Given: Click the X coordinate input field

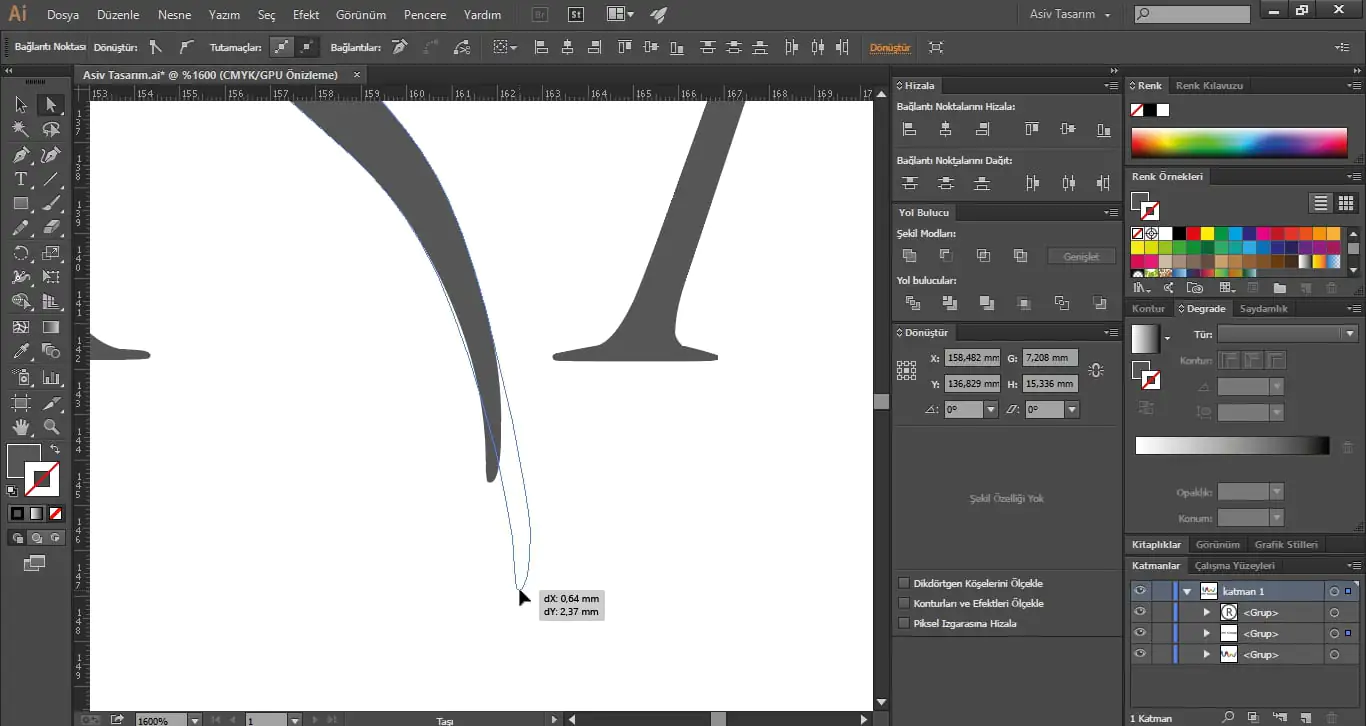Looking at the screenshot, I should (x=973, y=358).
